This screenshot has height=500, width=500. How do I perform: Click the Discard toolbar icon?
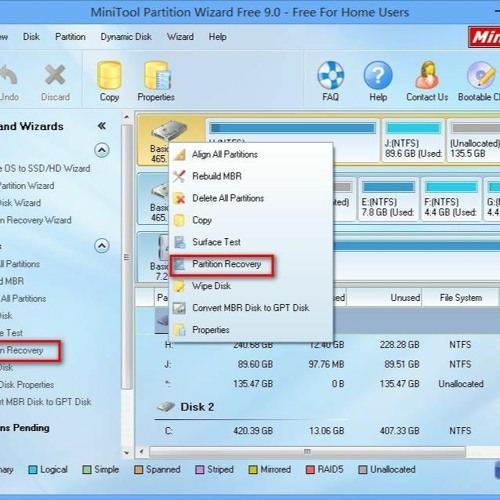pyautogui.click(x=55, y=75)
